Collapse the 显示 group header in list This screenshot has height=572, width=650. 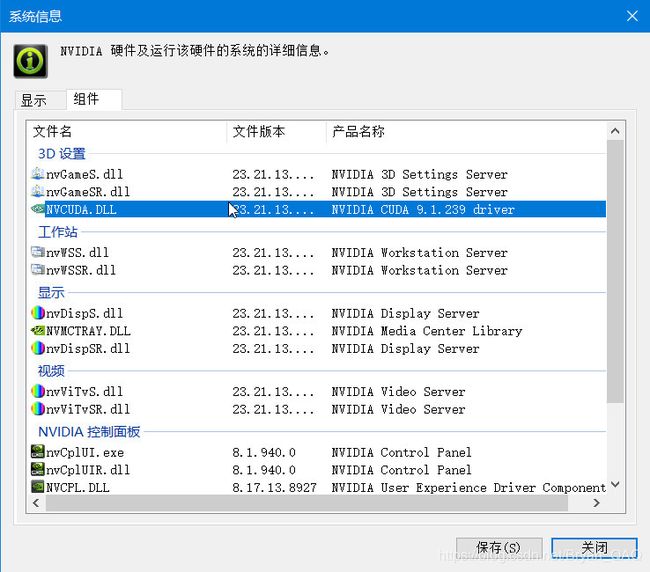51,293
